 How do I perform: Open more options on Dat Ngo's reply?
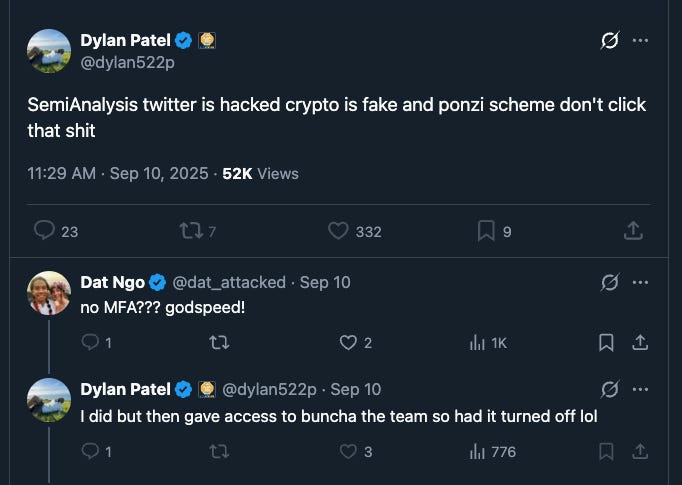(x=641, y=282)
